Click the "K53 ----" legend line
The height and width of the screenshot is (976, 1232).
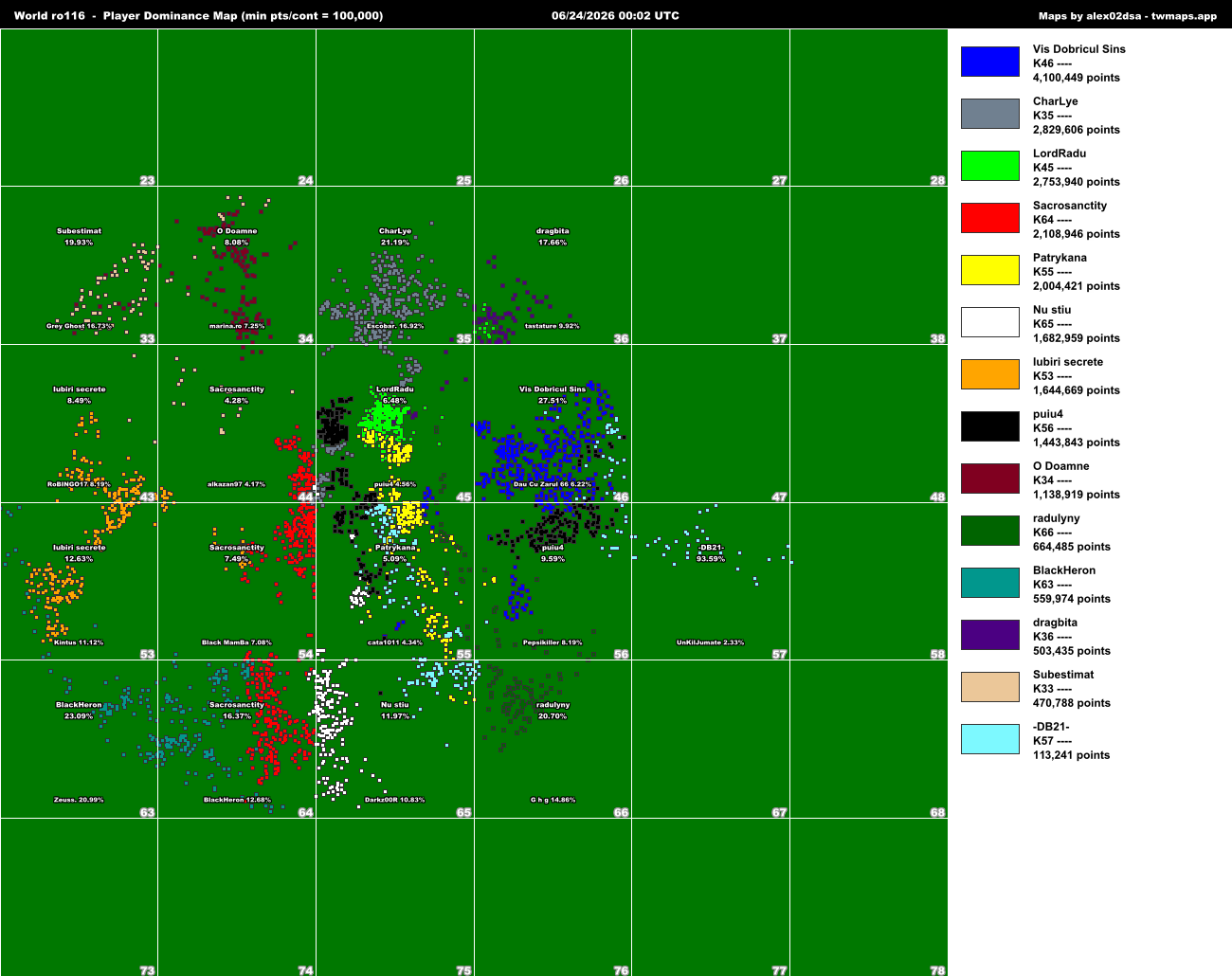pyautogui.click(x=1053, y=376)
